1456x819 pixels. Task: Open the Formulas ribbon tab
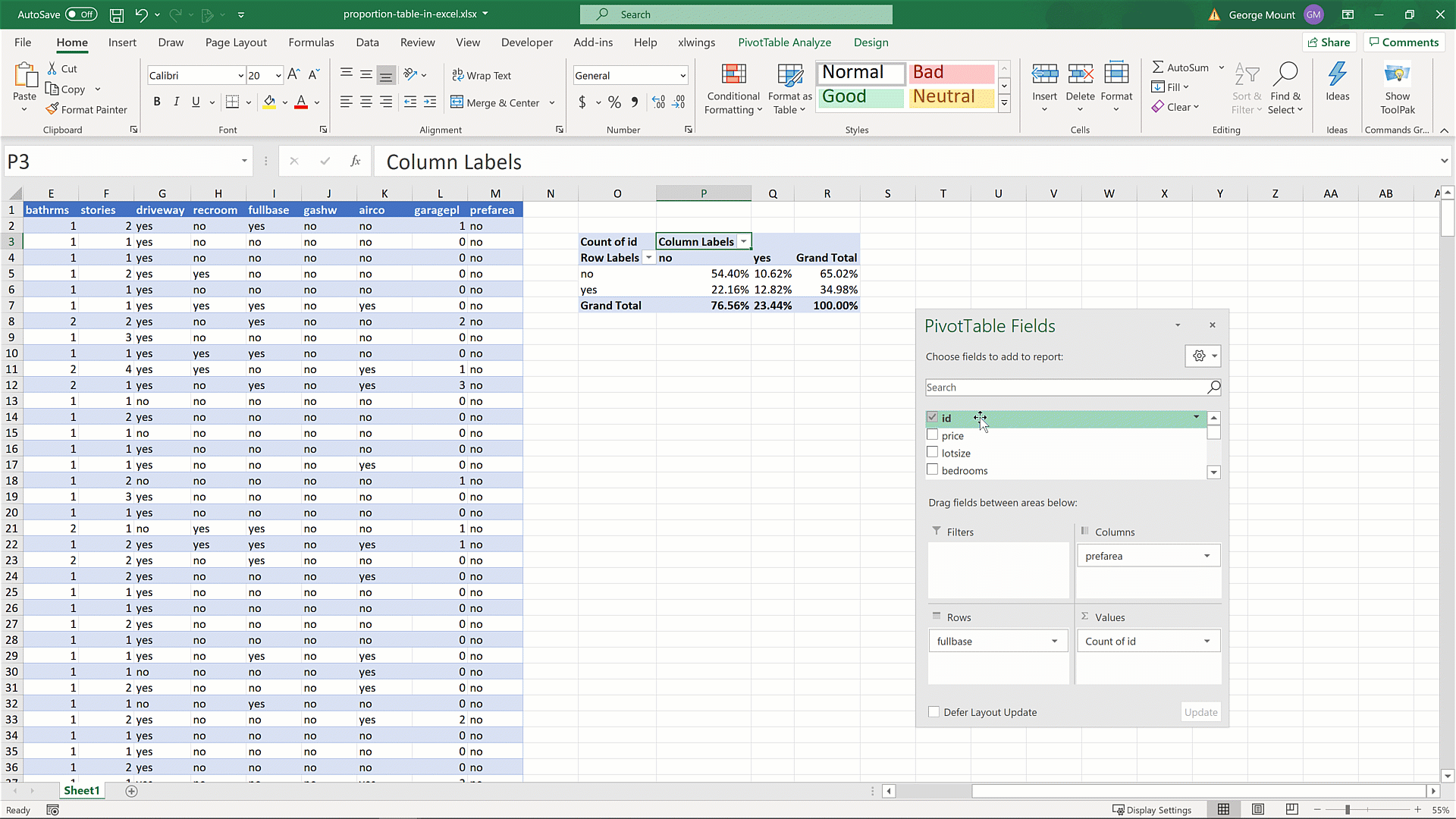pos(311,42)
